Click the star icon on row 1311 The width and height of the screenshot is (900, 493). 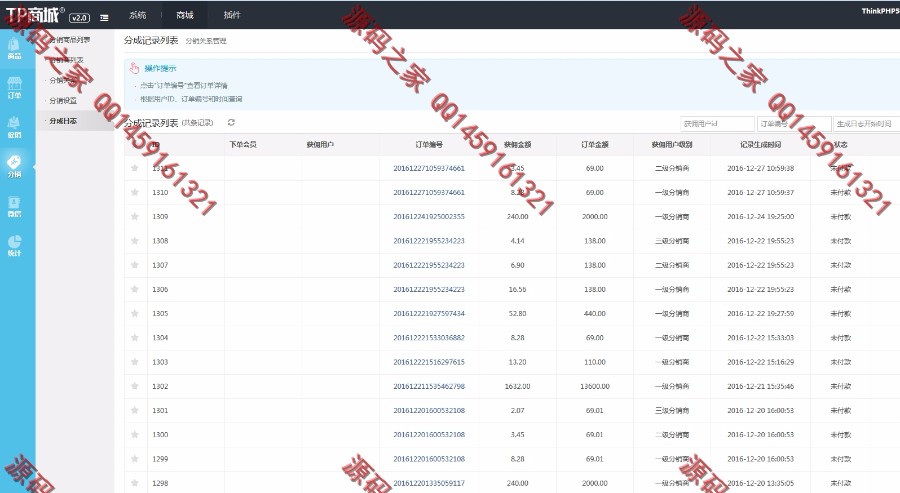tap(135, 168)
